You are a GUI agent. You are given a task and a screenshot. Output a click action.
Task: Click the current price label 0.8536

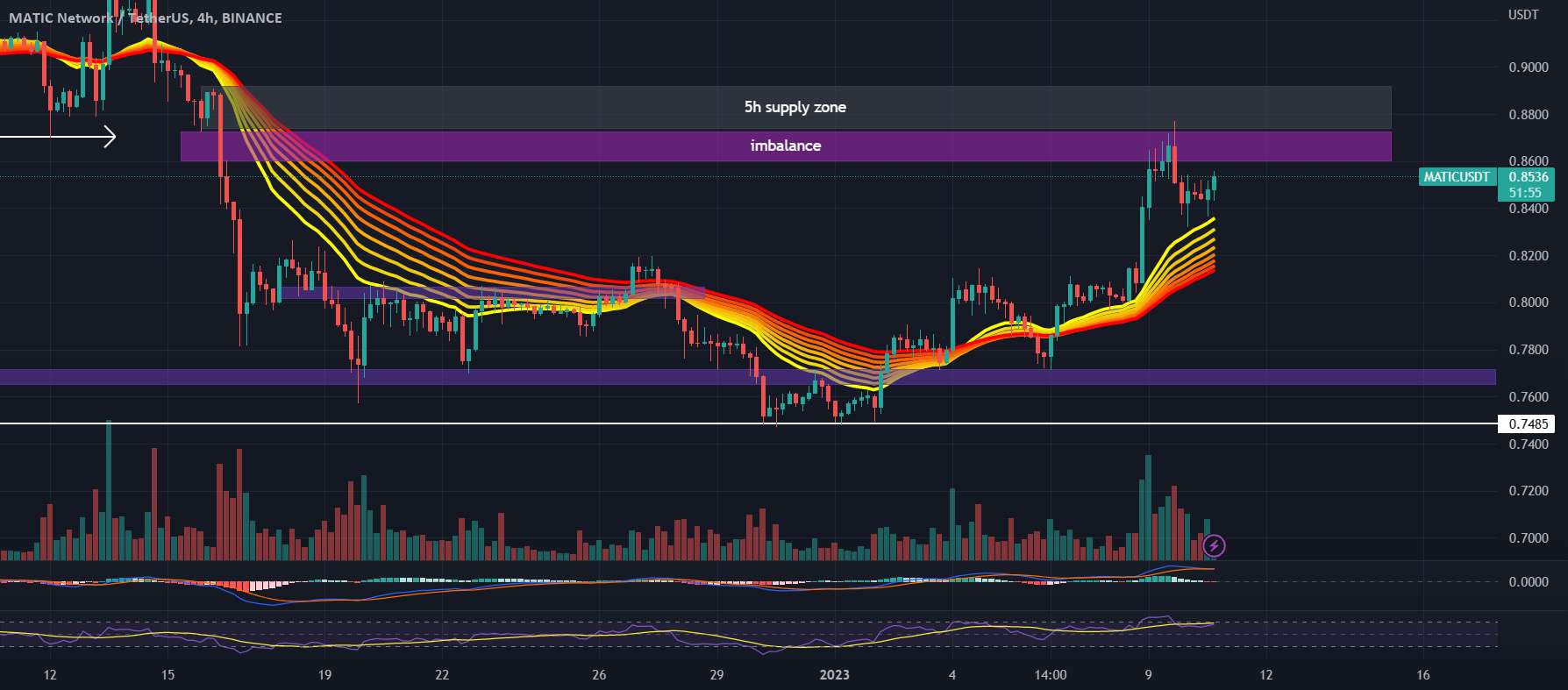point(1529,177)
